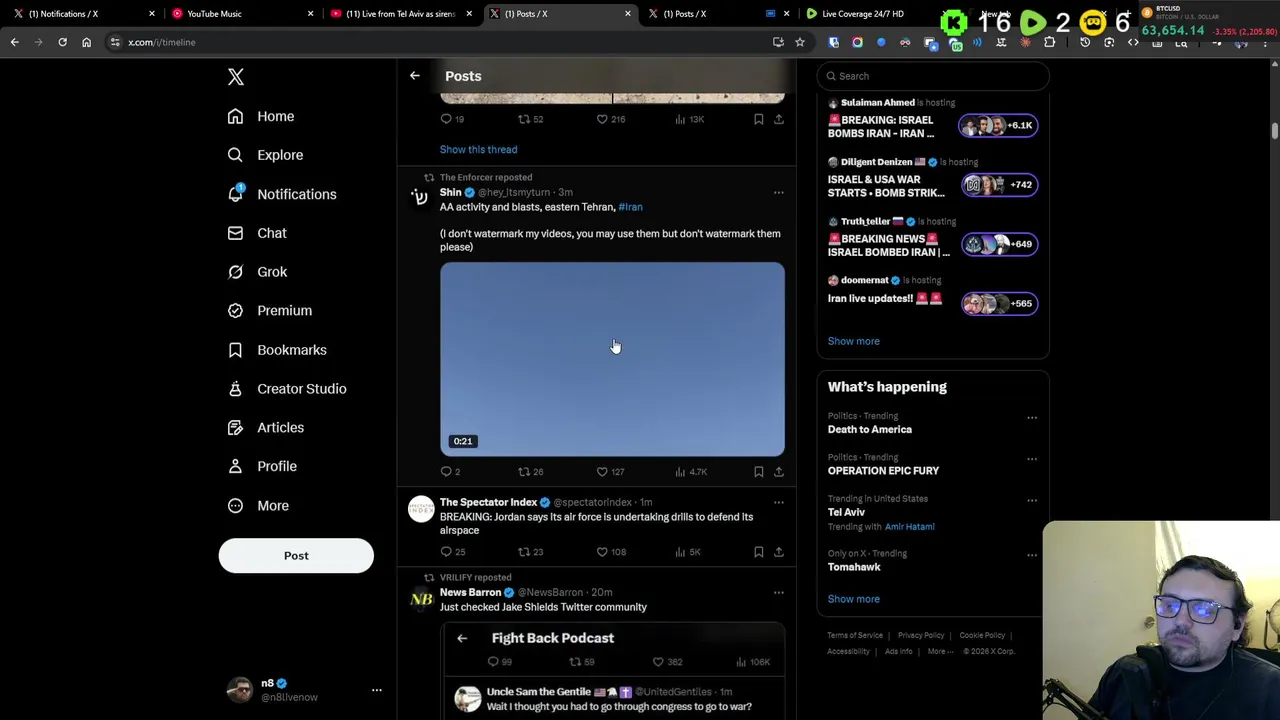Image resolution: width=1280 pixels, height=720 pixels.
Task: Repost Shin's post with 26 reposts
Action: tap(530, 471)
